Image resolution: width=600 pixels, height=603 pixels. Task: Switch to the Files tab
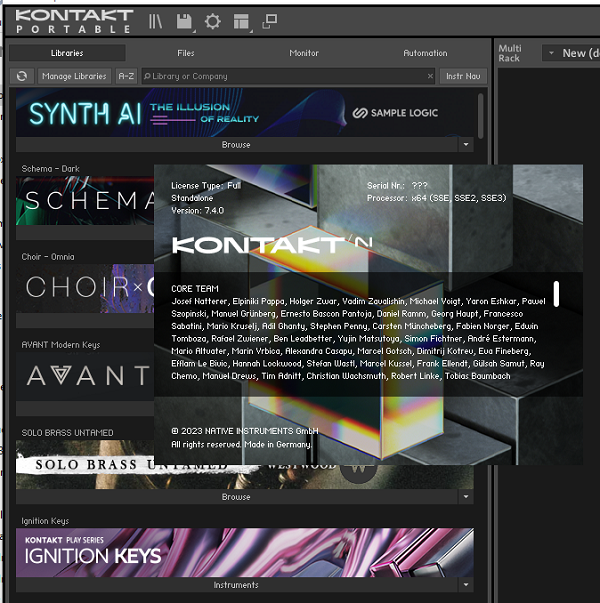pos(186,53)
